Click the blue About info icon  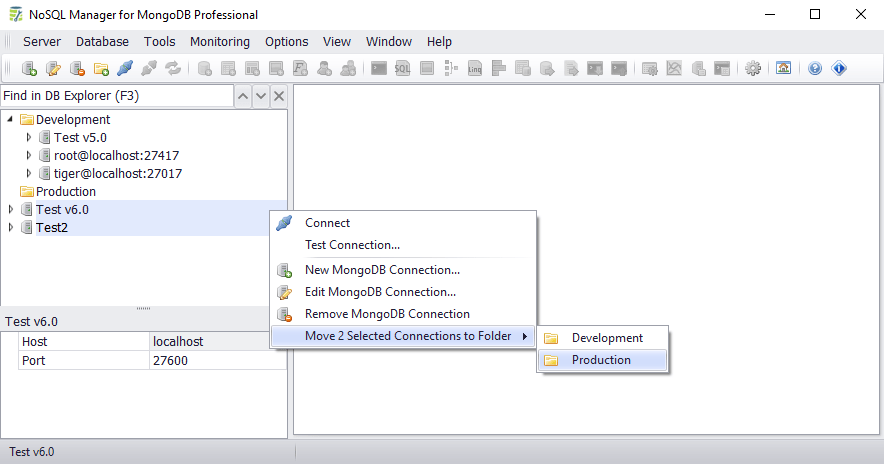(839, 69)
